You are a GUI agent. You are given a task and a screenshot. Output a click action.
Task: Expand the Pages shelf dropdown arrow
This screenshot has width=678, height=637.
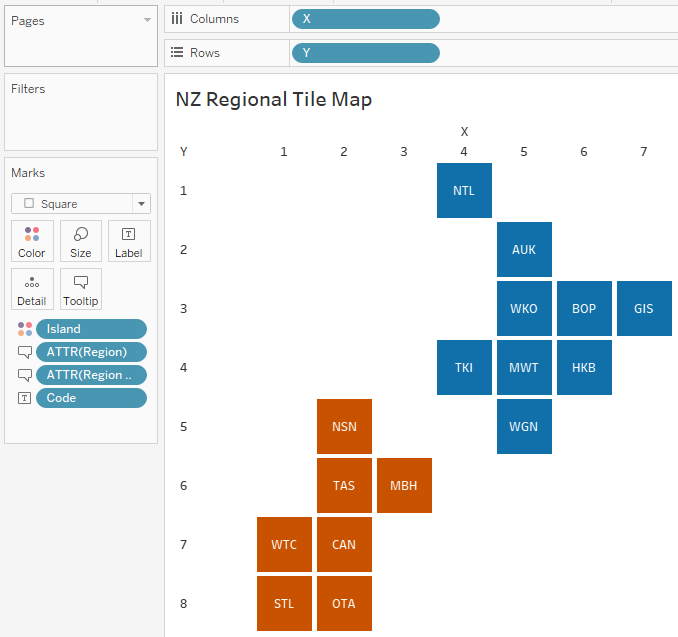(x=148, y=20)
